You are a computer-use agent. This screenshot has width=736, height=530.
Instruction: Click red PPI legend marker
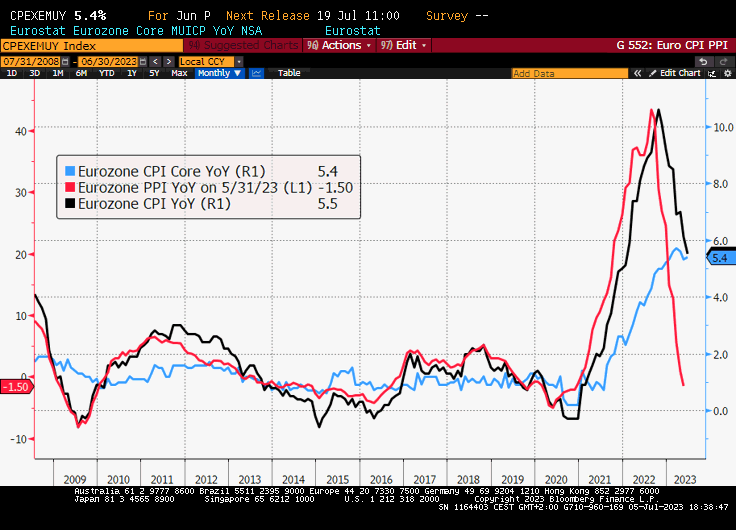click(x=70, y=187)
